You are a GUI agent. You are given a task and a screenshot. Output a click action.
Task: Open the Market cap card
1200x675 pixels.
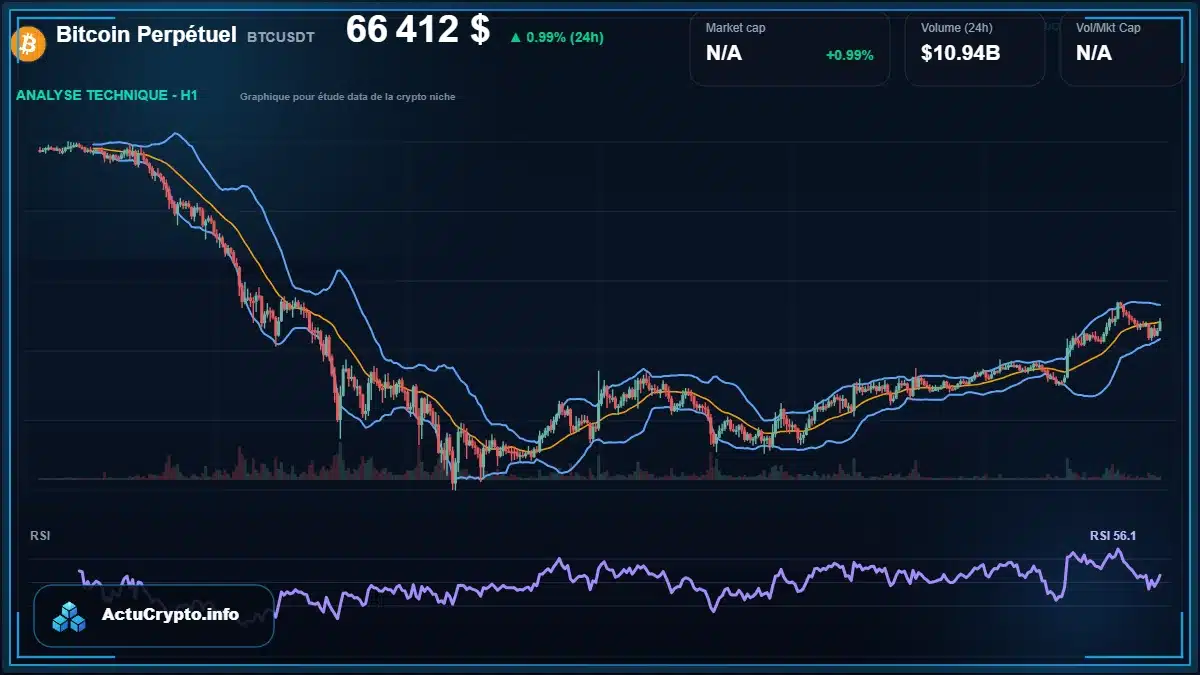click(790, 49)
